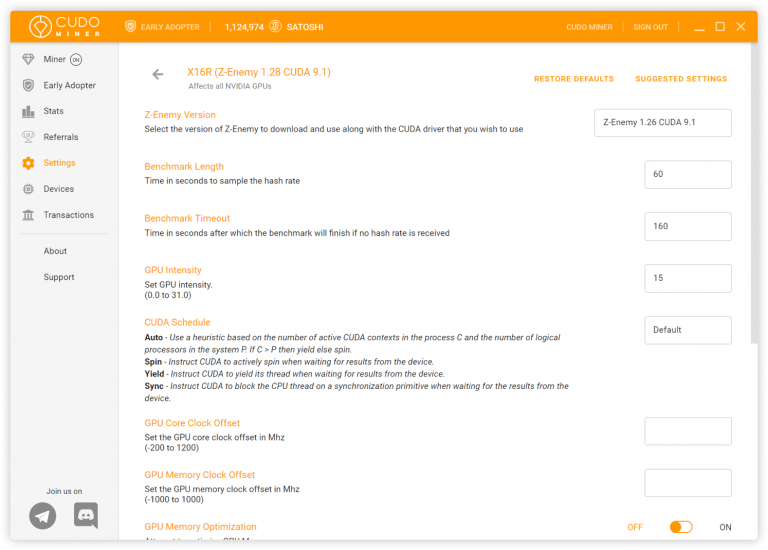Apply Suggested Settings
The width and height of the screenshot is (768, 550).
681,79
